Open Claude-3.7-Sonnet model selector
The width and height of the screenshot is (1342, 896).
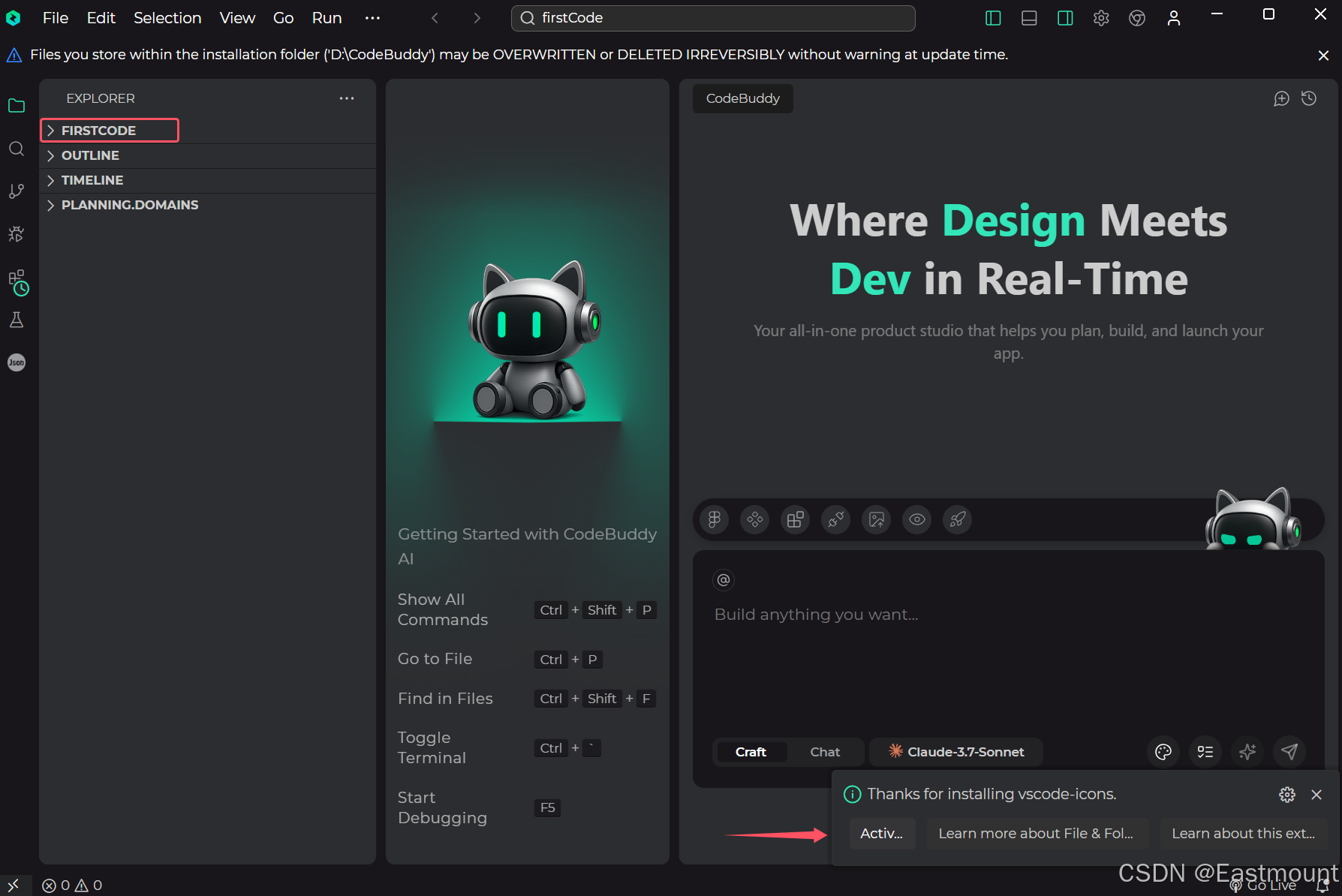956,752
